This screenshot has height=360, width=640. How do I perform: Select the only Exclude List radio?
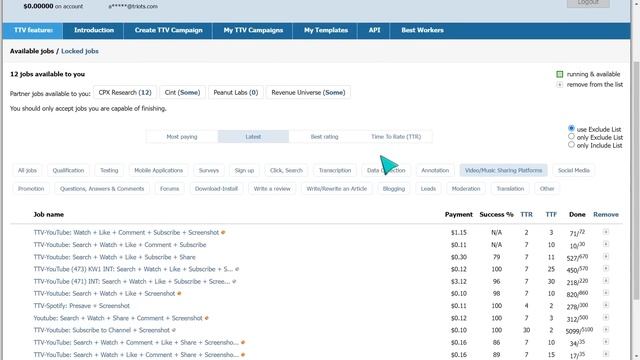click(571, 137)
